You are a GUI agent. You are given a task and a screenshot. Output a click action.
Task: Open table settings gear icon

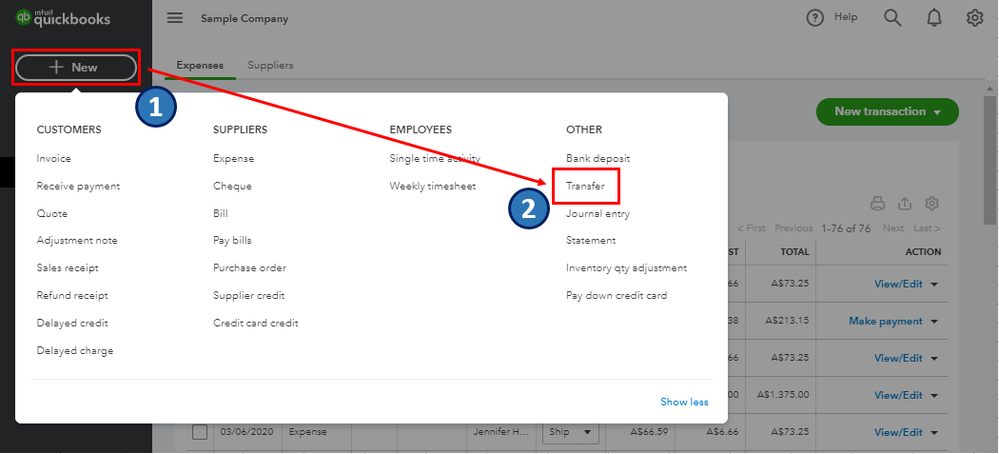(x=932, y=204)
